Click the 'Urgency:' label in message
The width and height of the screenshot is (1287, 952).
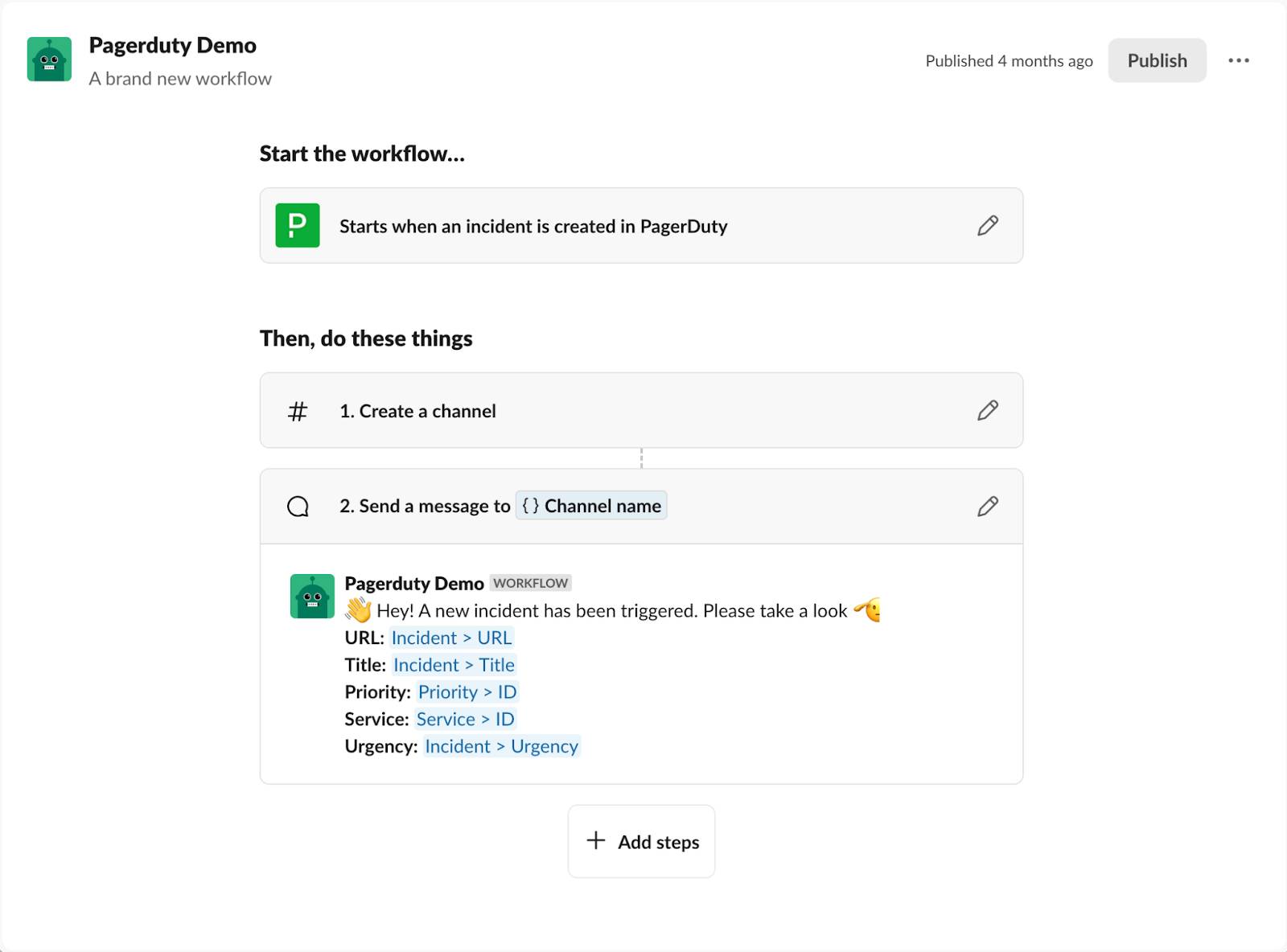(380, 746)
